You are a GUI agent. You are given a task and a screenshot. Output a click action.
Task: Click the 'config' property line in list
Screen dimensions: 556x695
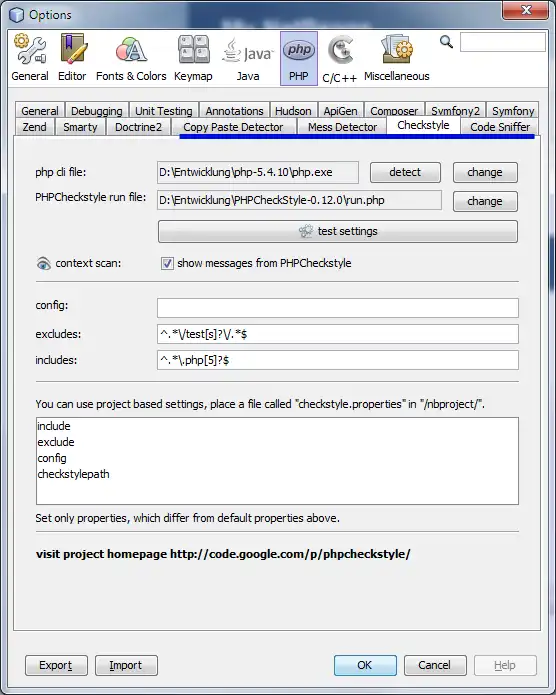click(x=52, y=458)
